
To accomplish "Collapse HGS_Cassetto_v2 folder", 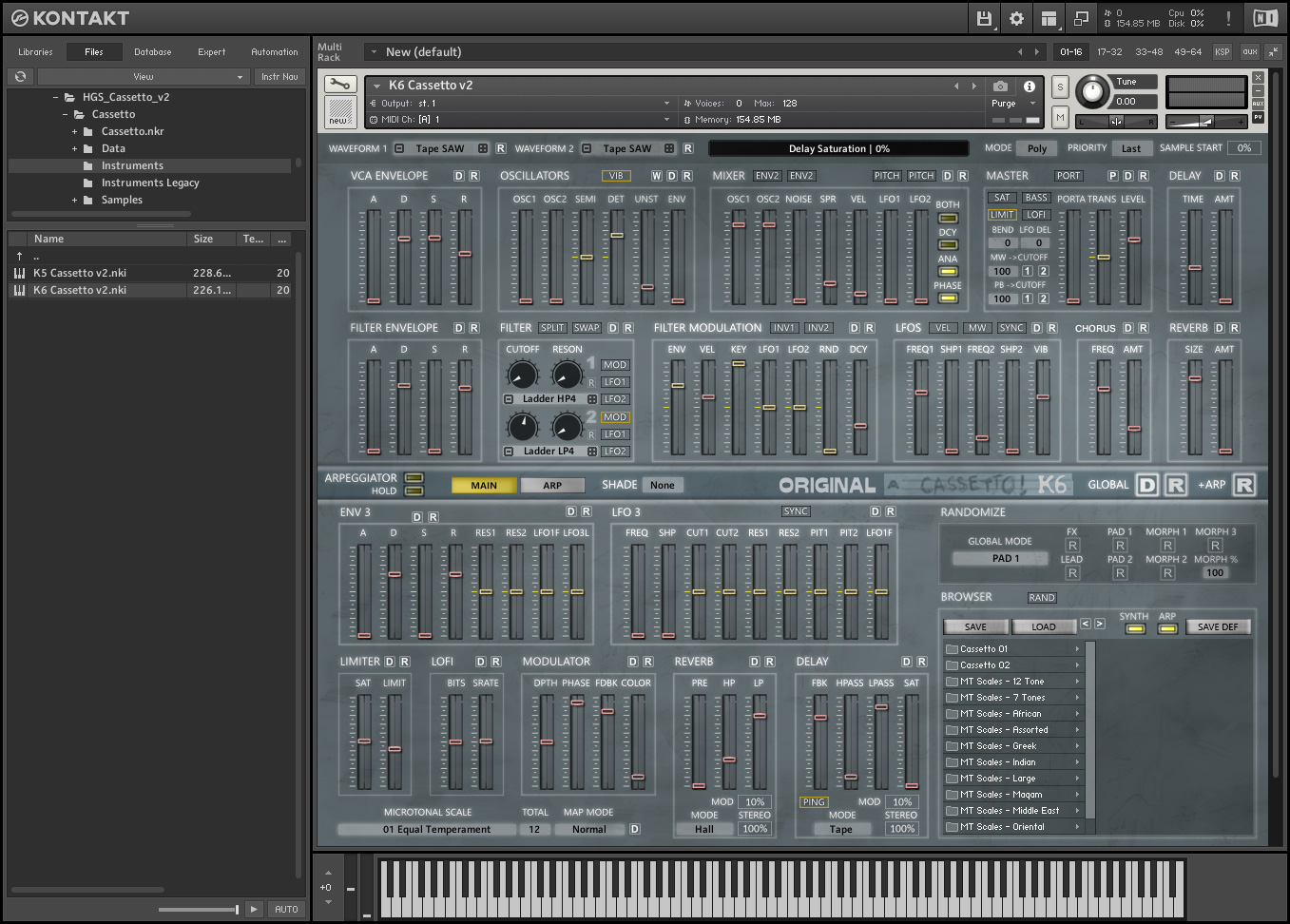I will [56, 97].
